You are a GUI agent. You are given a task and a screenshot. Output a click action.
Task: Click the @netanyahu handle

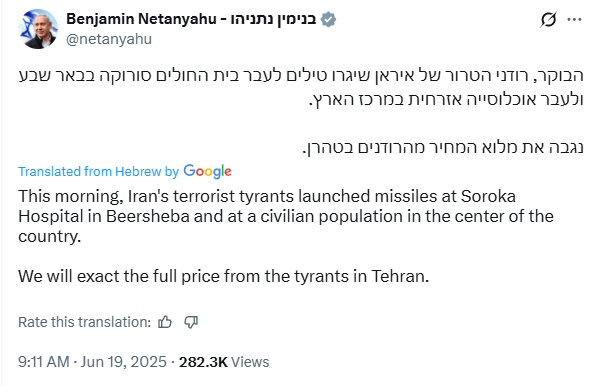[109, 39]
